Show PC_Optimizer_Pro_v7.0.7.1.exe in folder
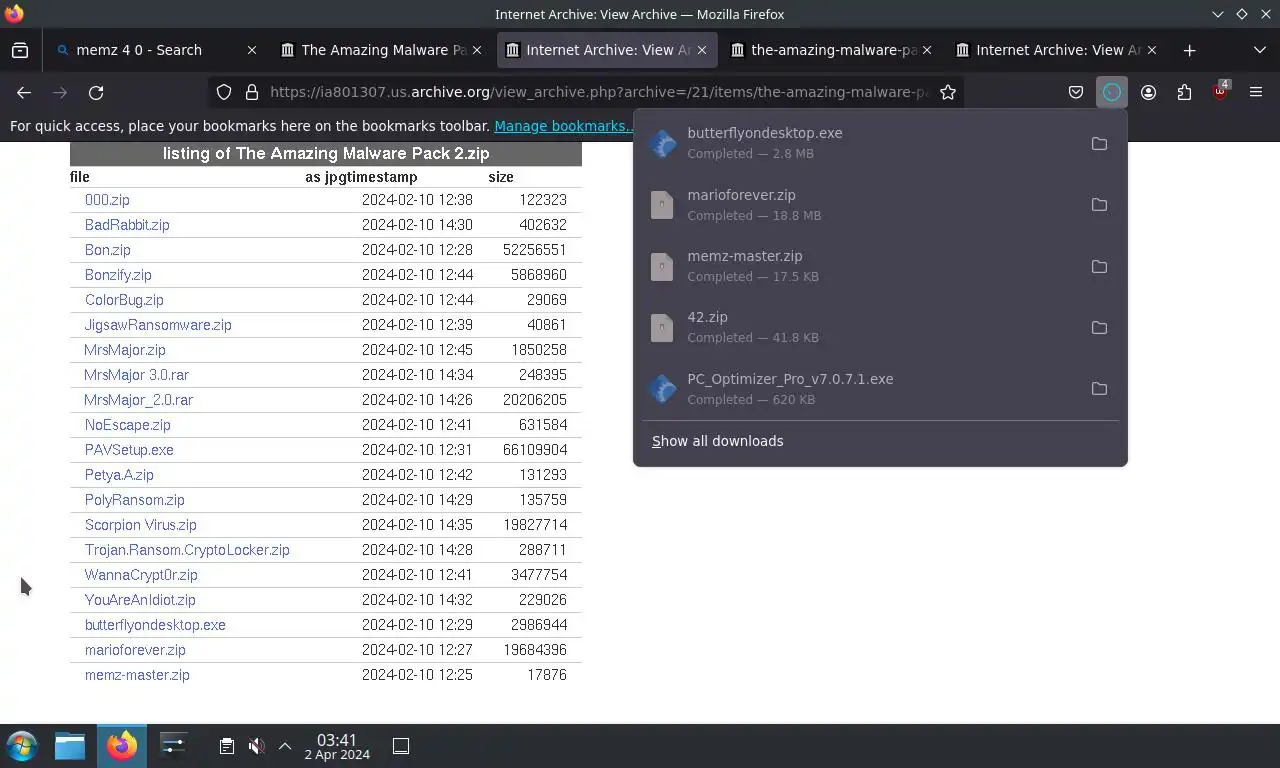Viewport: 1280px width, 768px height. click(1099, 388)
